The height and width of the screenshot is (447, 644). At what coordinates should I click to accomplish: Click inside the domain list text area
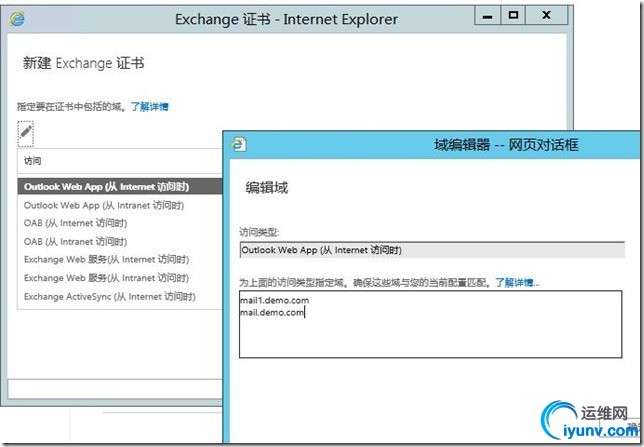pyautogui.click(x=430, y=324)
